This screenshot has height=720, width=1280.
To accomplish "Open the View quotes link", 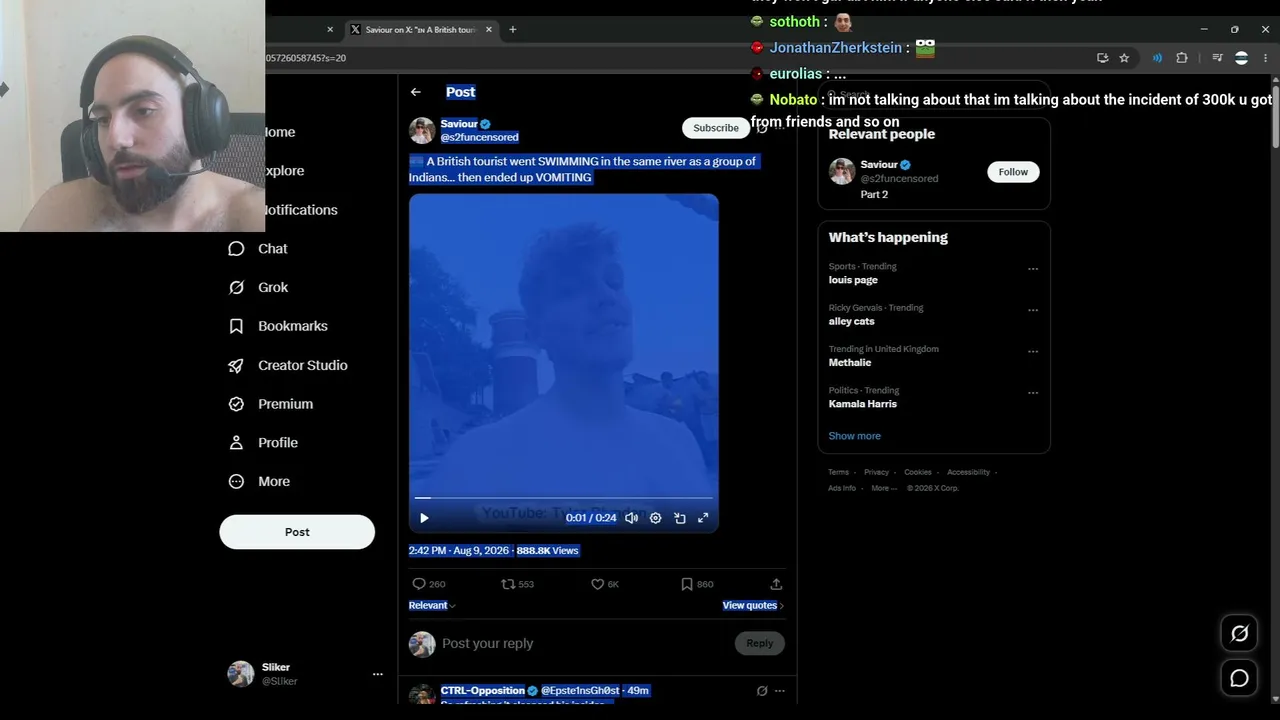I will pyautogui.click(x=753, y=605).
